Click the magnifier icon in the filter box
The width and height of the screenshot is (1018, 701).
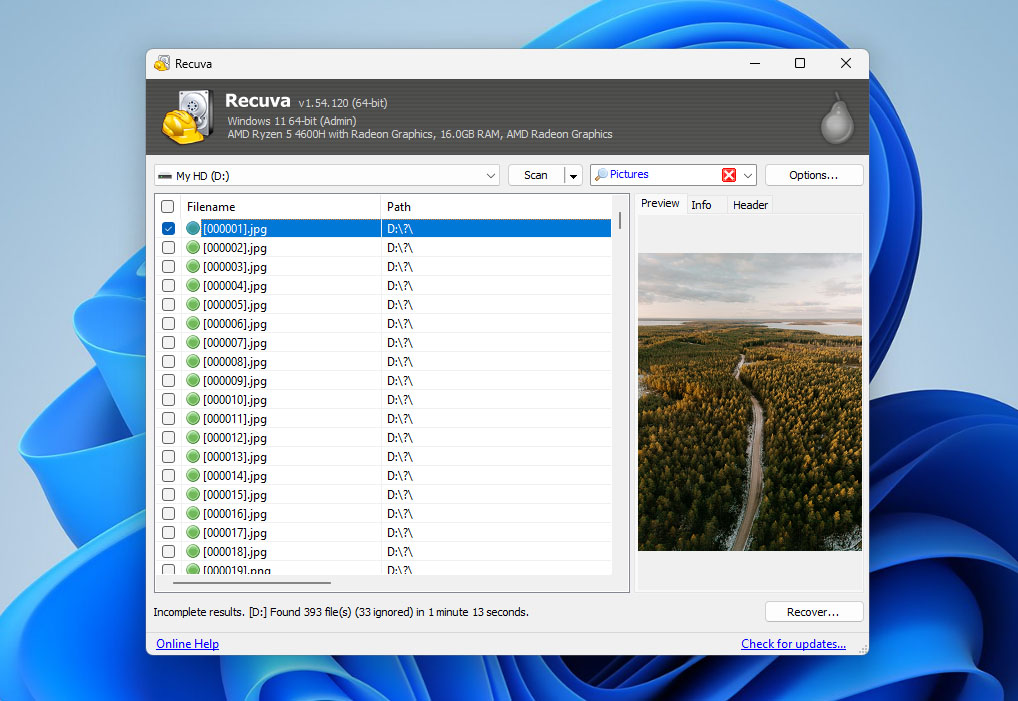pos(600,175)
